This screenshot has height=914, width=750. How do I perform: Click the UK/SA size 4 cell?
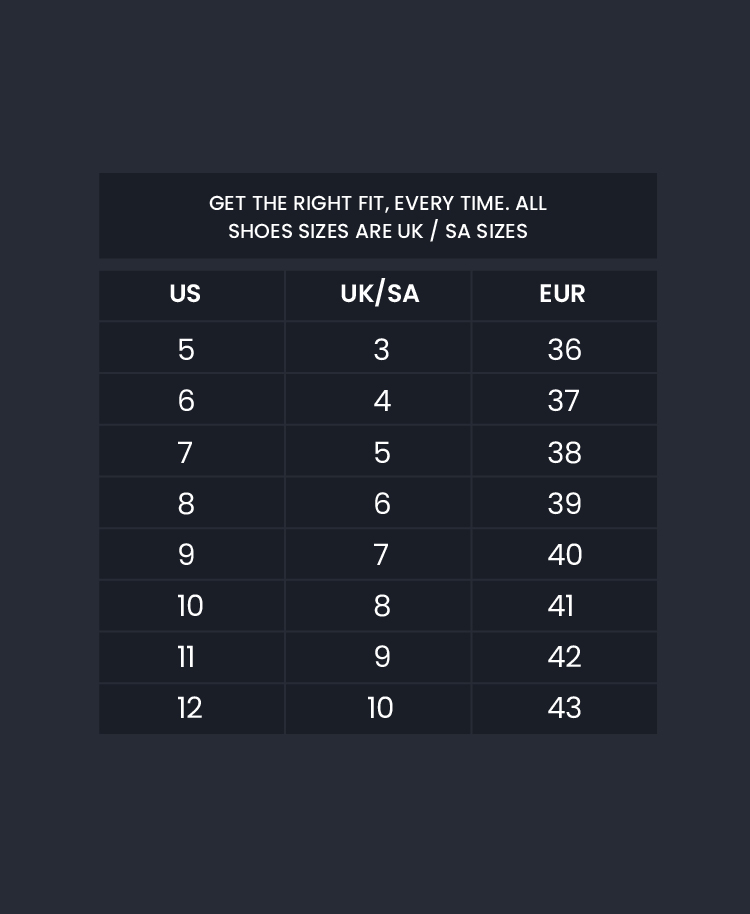(378, 399)
